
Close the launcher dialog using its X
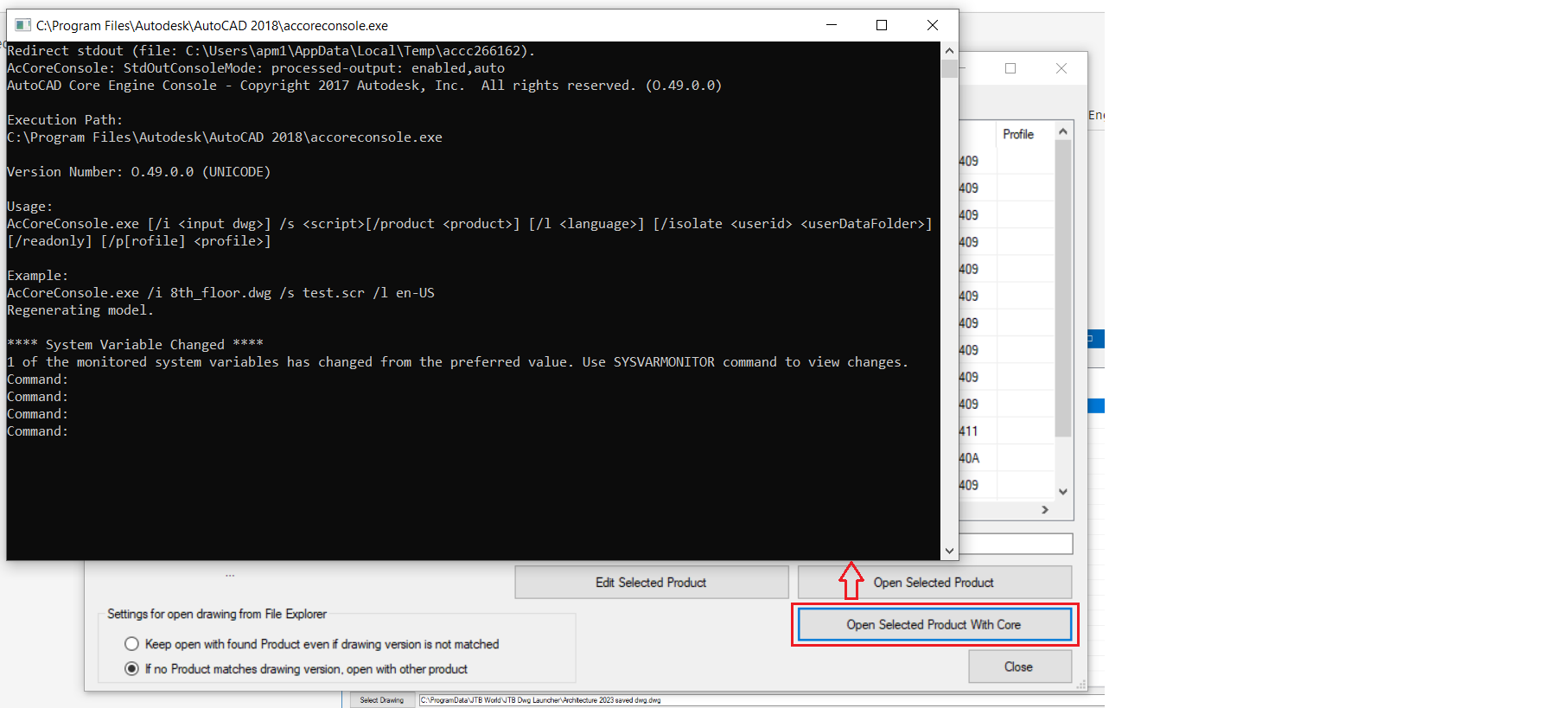[x=1061, y=68]
